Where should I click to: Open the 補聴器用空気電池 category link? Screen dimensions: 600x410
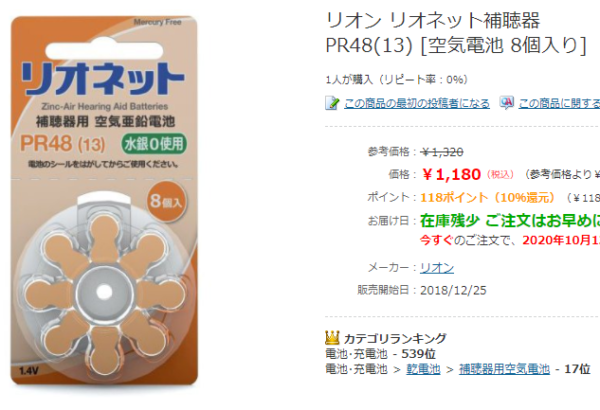pyautogui.click(x=504, y=369)
